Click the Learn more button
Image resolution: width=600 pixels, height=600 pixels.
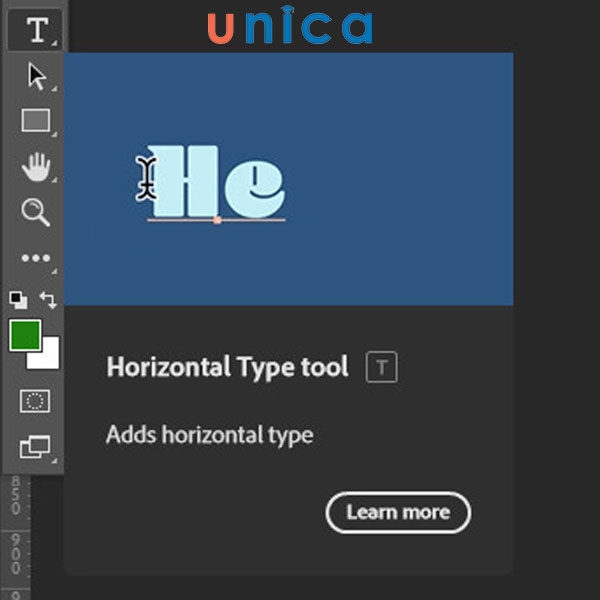coord(398,512)
